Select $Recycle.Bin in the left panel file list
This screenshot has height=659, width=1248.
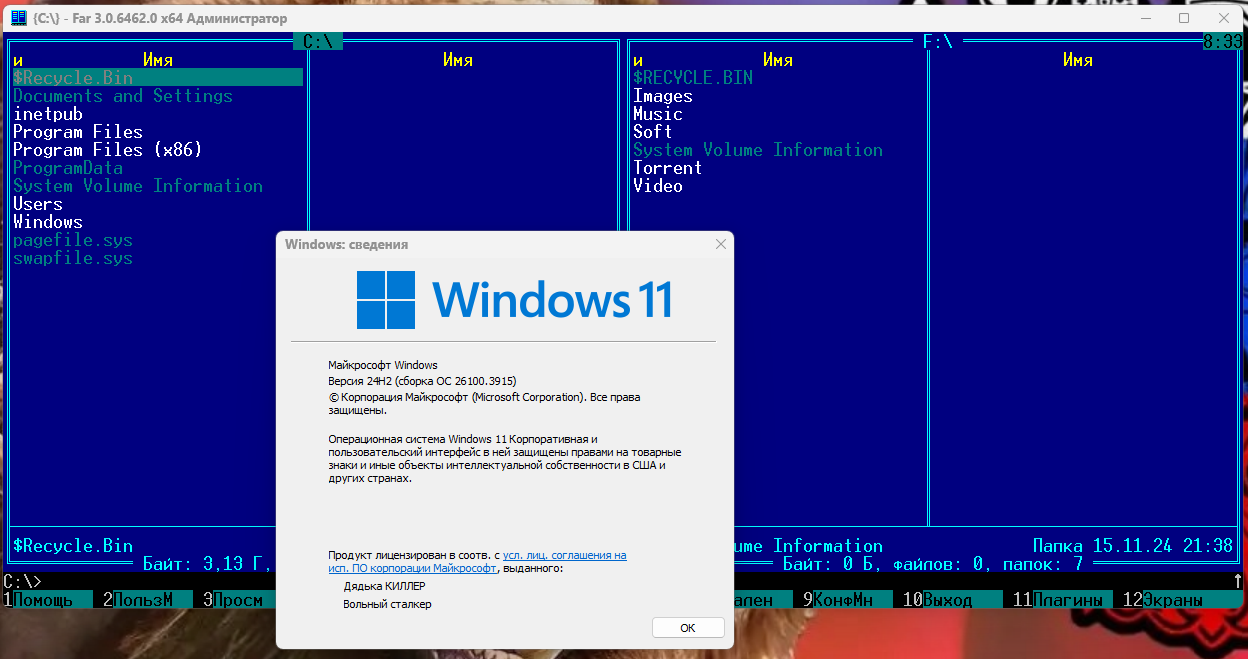click(158, 78)
